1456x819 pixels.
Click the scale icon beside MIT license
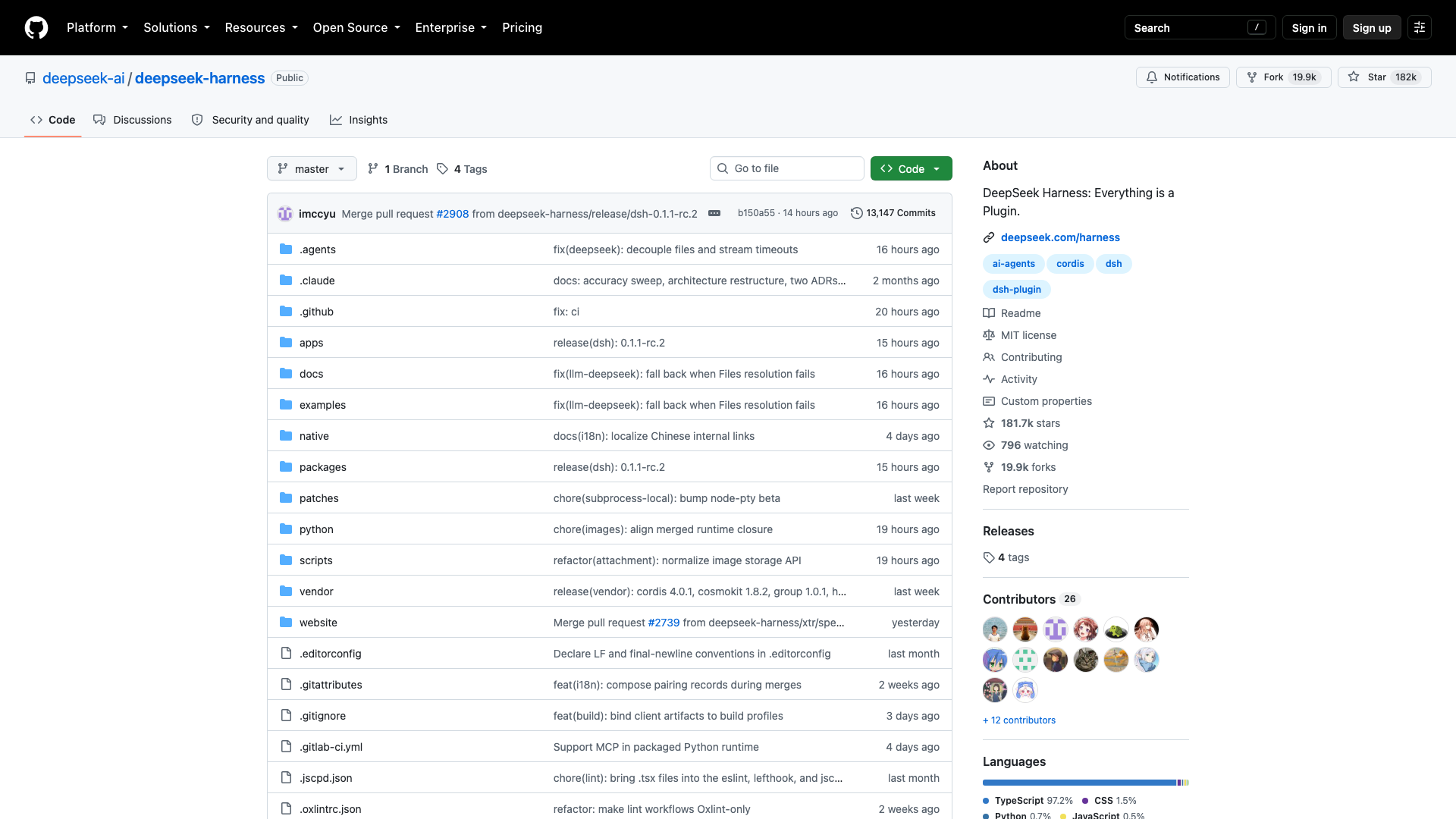point(989,335)
